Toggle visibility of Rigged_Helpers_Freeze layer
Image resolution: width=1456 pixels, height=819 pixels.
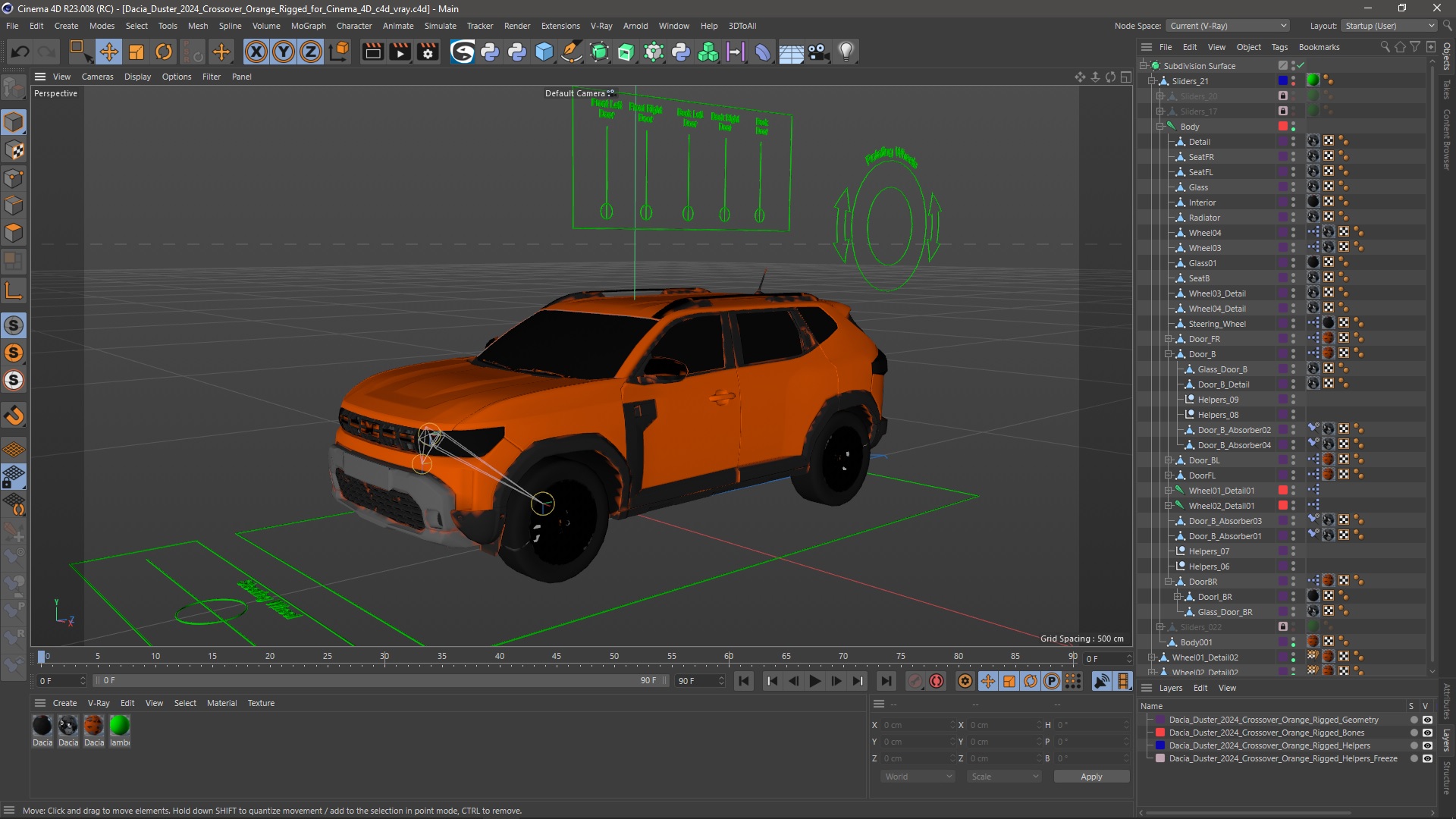pyautogui.click(x=1427, y=758)
